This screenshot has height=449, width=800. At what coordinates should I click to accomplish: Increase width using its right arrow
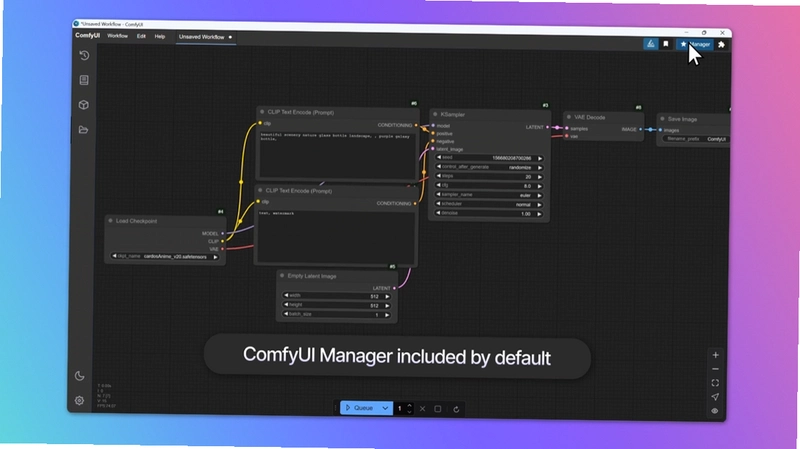387,296
